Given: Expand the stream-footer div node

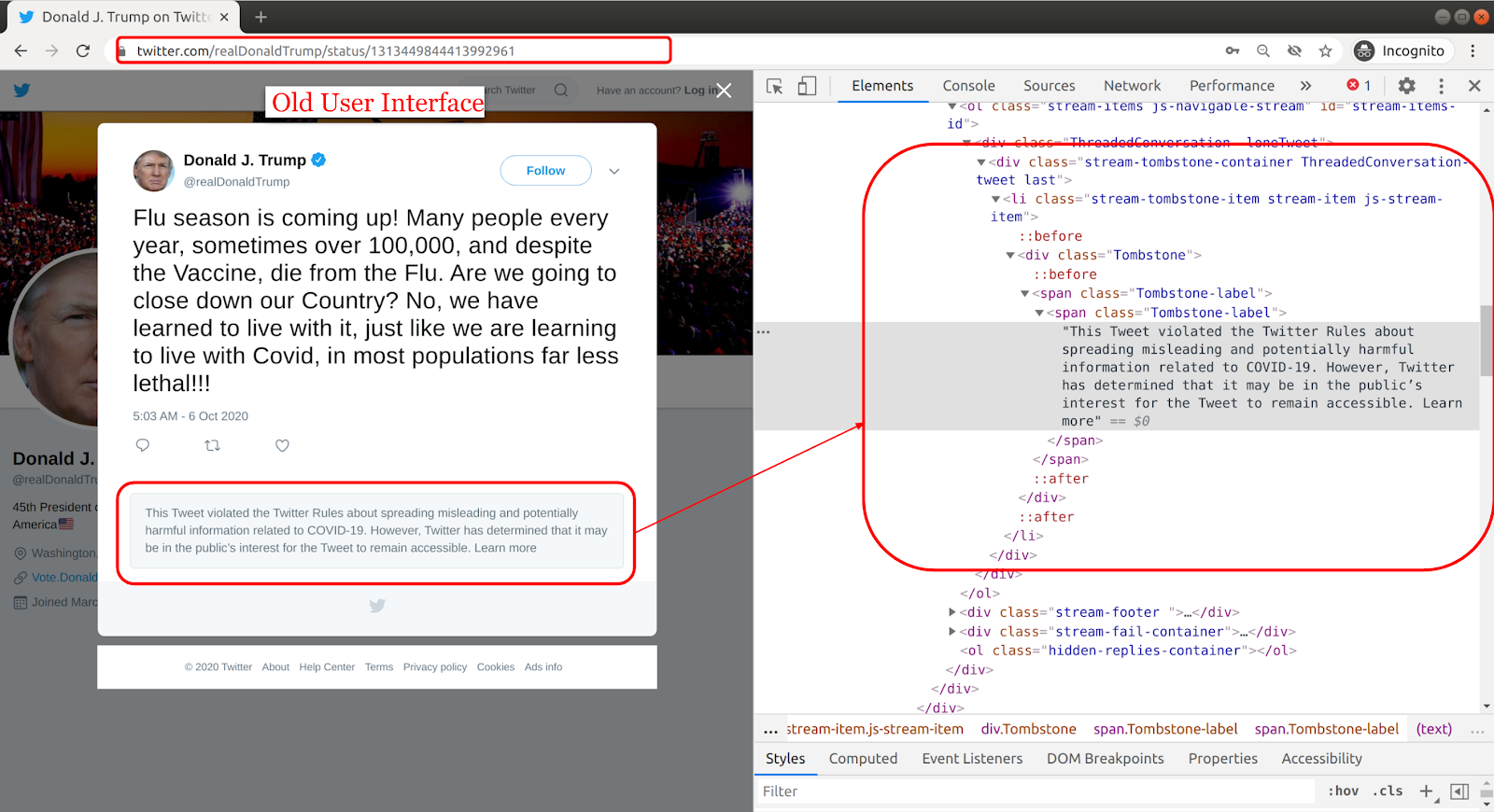Looking at the screenshot, I should pos(952,612).
